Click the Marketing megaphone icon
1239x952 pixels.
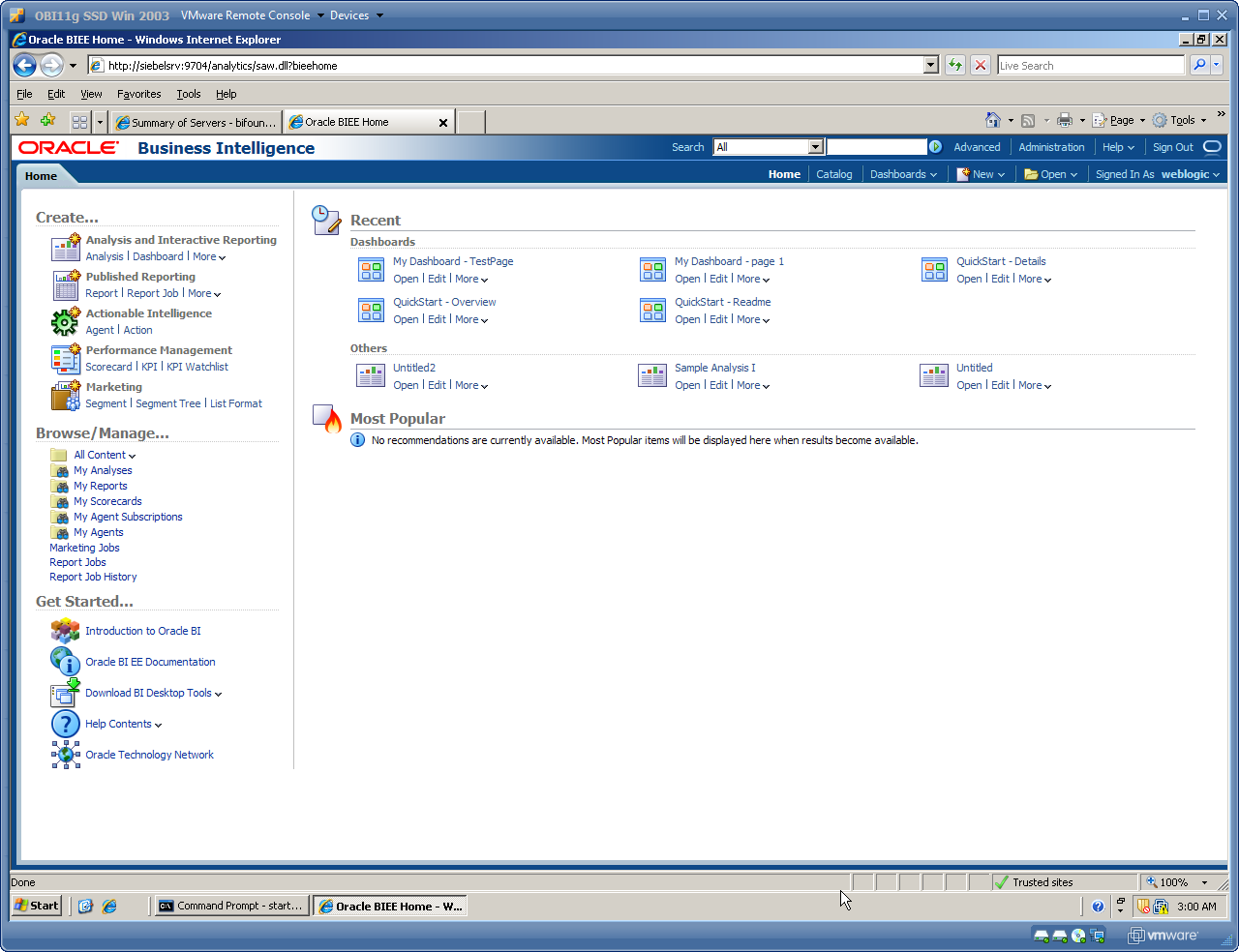click(x=65, y=395)
